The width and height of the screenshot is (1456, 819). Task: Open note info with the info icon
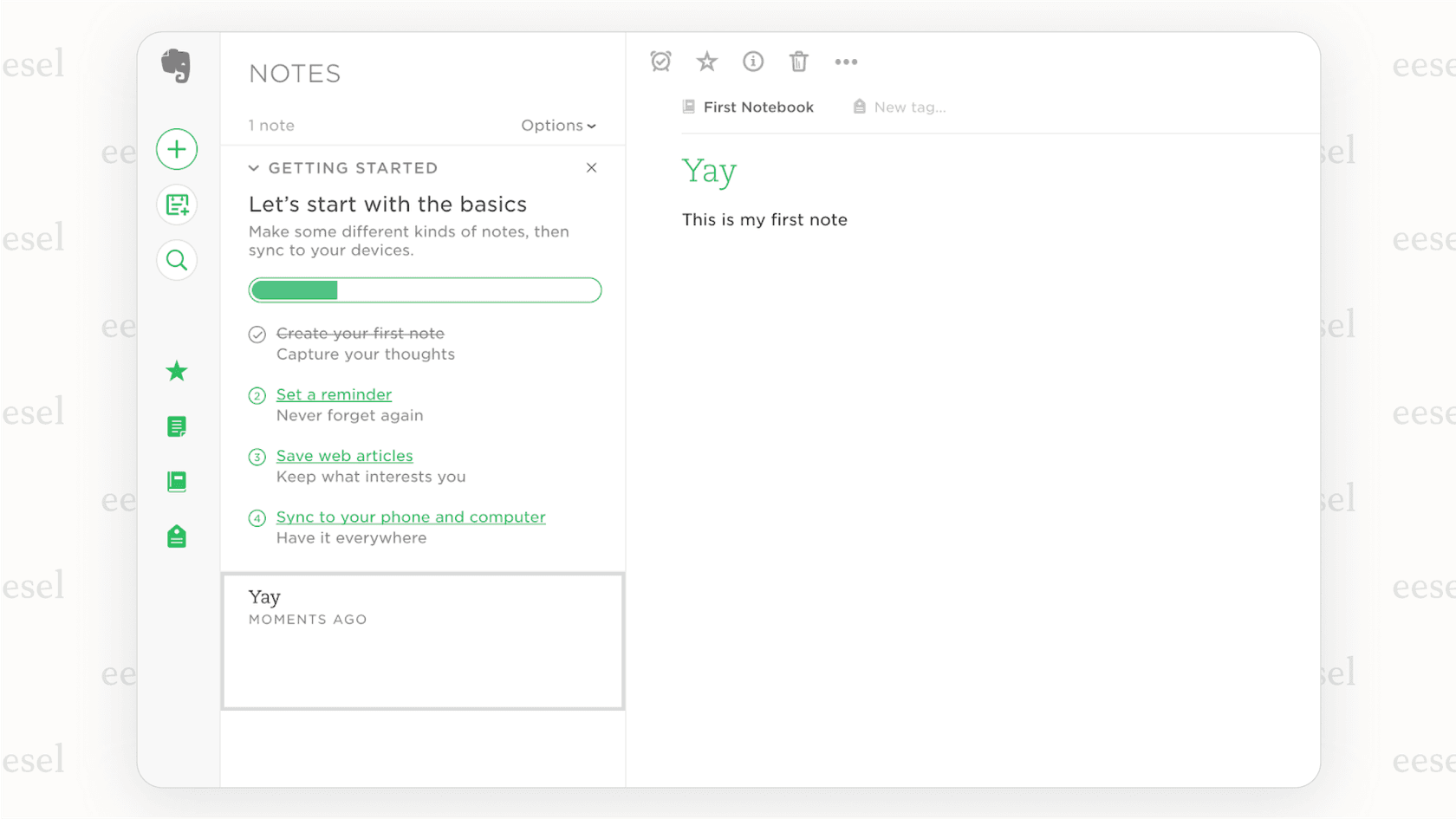click(x=753, y=62)
